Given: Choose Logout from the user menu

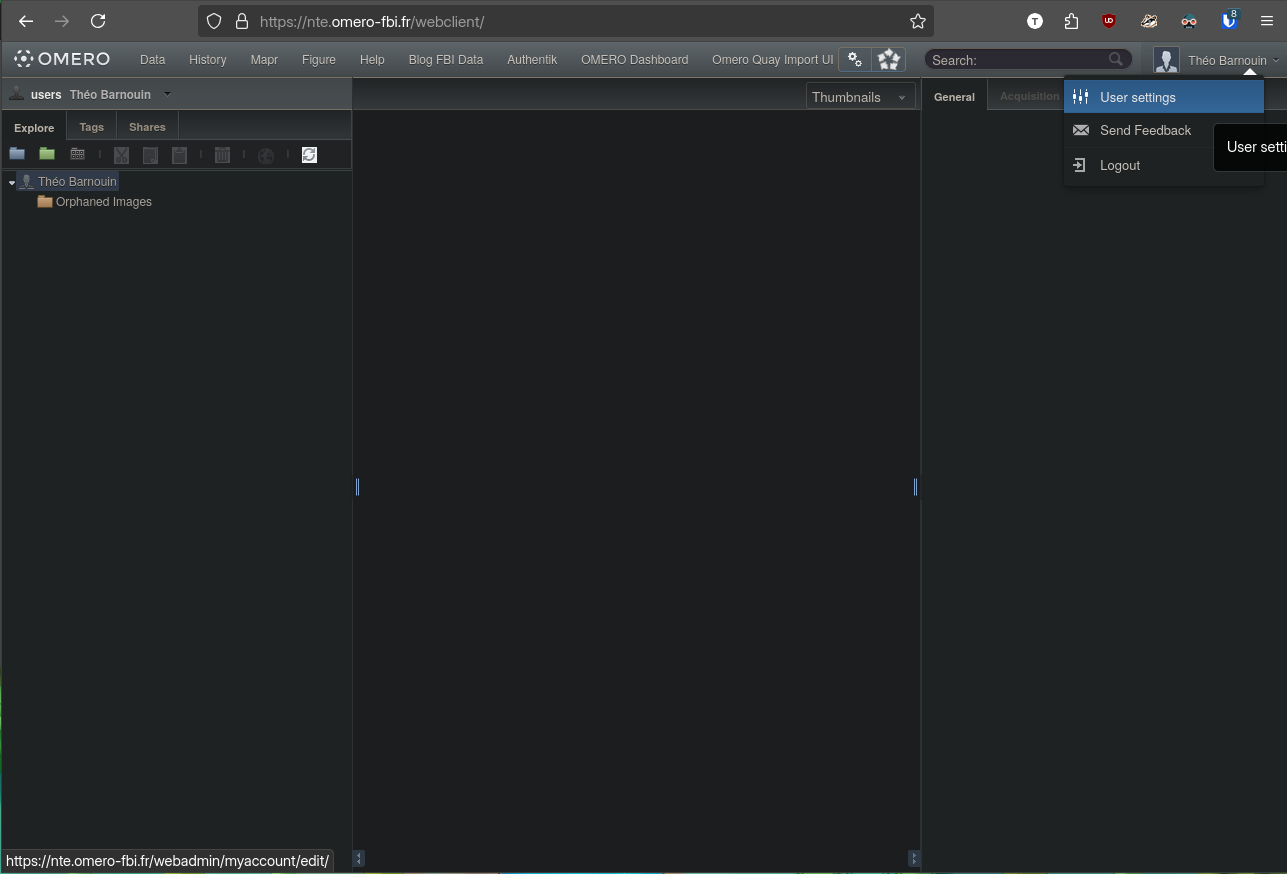Looking at the screenshot, I should pos(1119,165).
